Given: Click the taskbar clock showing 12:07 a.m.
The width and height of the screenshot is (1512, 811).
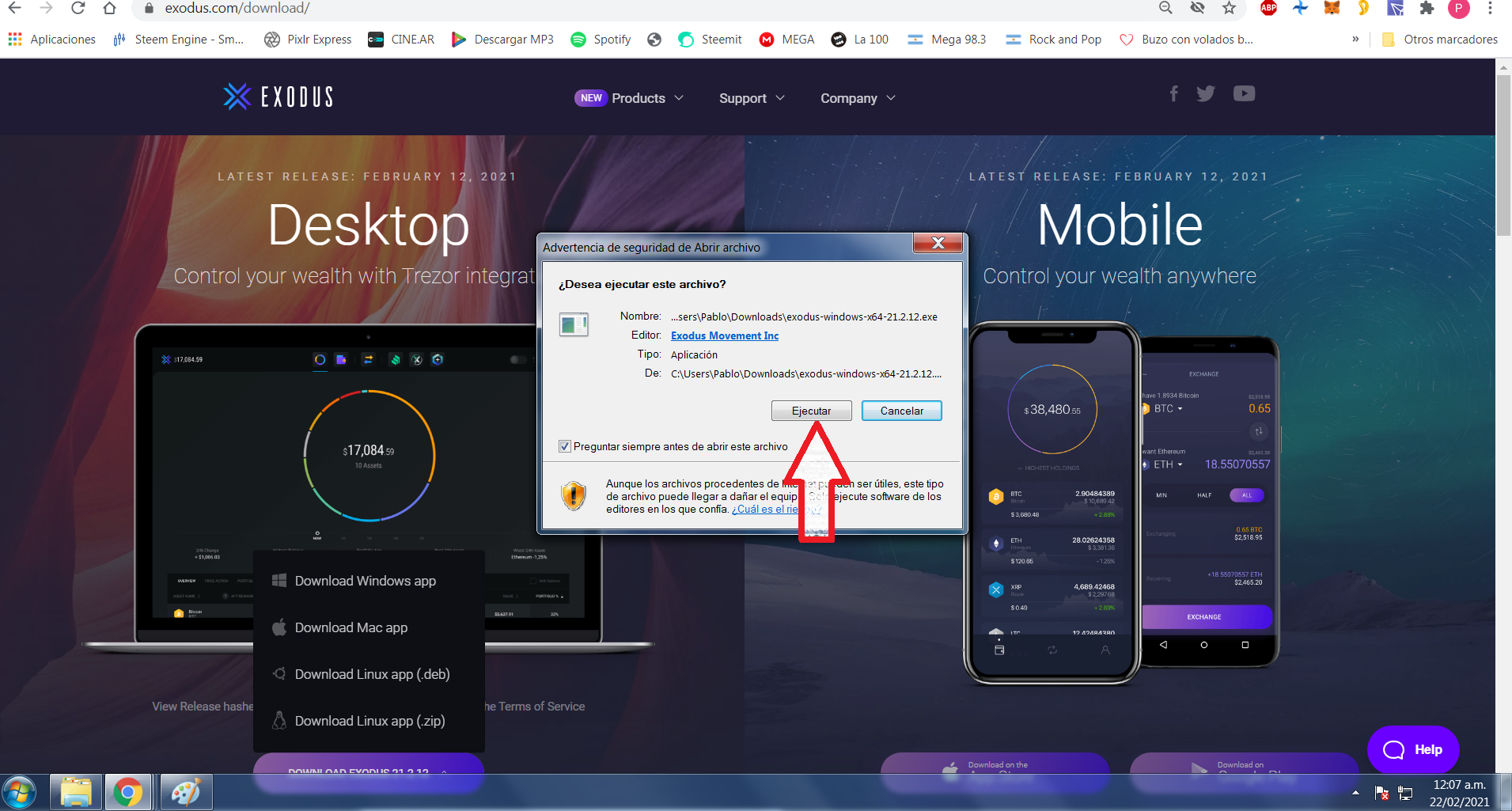Looking at the screenshot, I should (x=1459, y=793).
